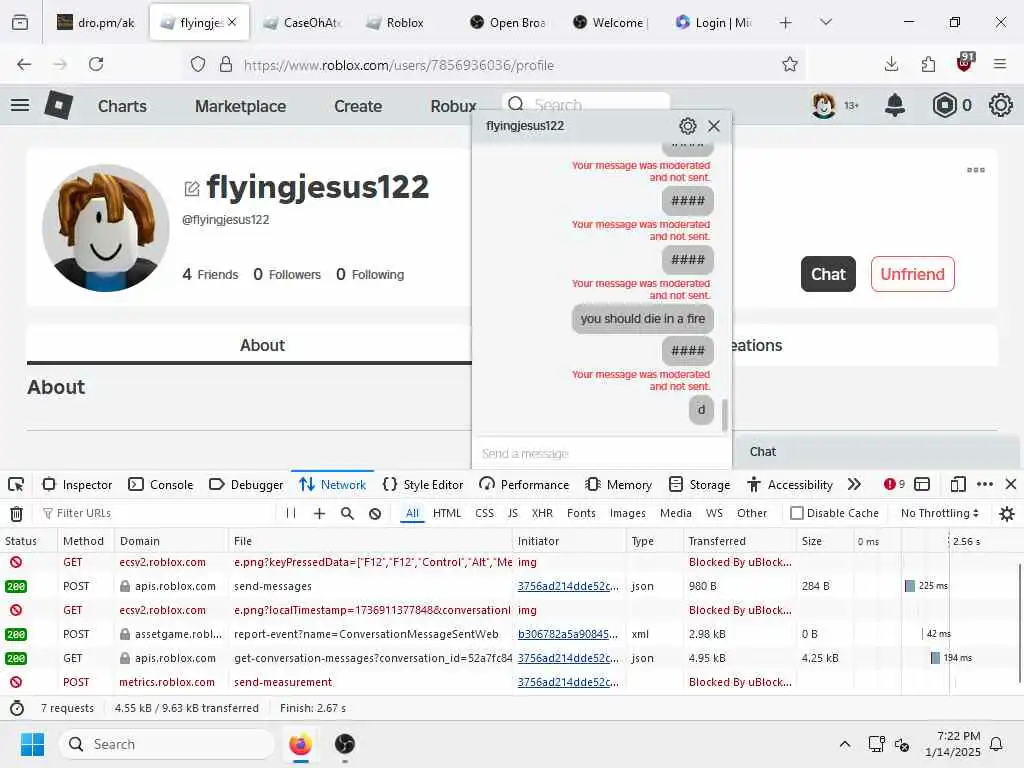Open Firefox application menu

1000,64
